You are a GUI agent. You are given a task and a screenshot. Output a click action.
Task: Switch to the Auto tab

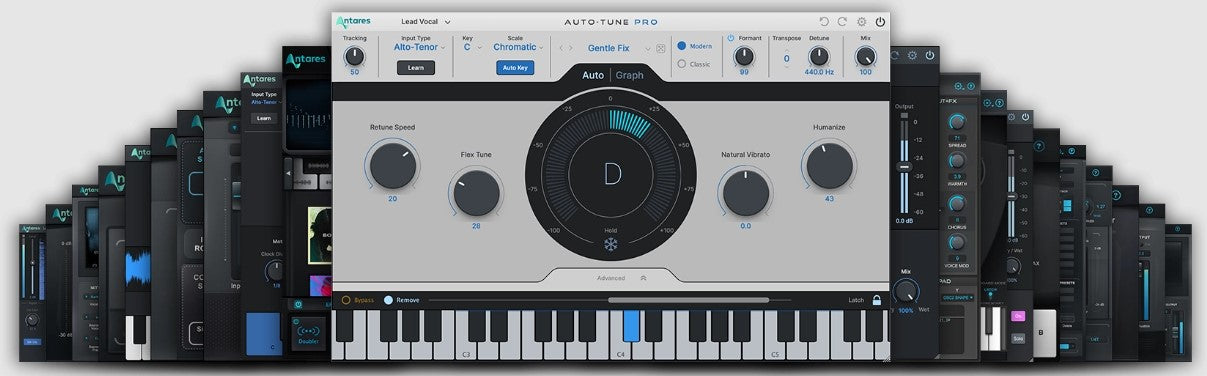click(x=593, y=75)
